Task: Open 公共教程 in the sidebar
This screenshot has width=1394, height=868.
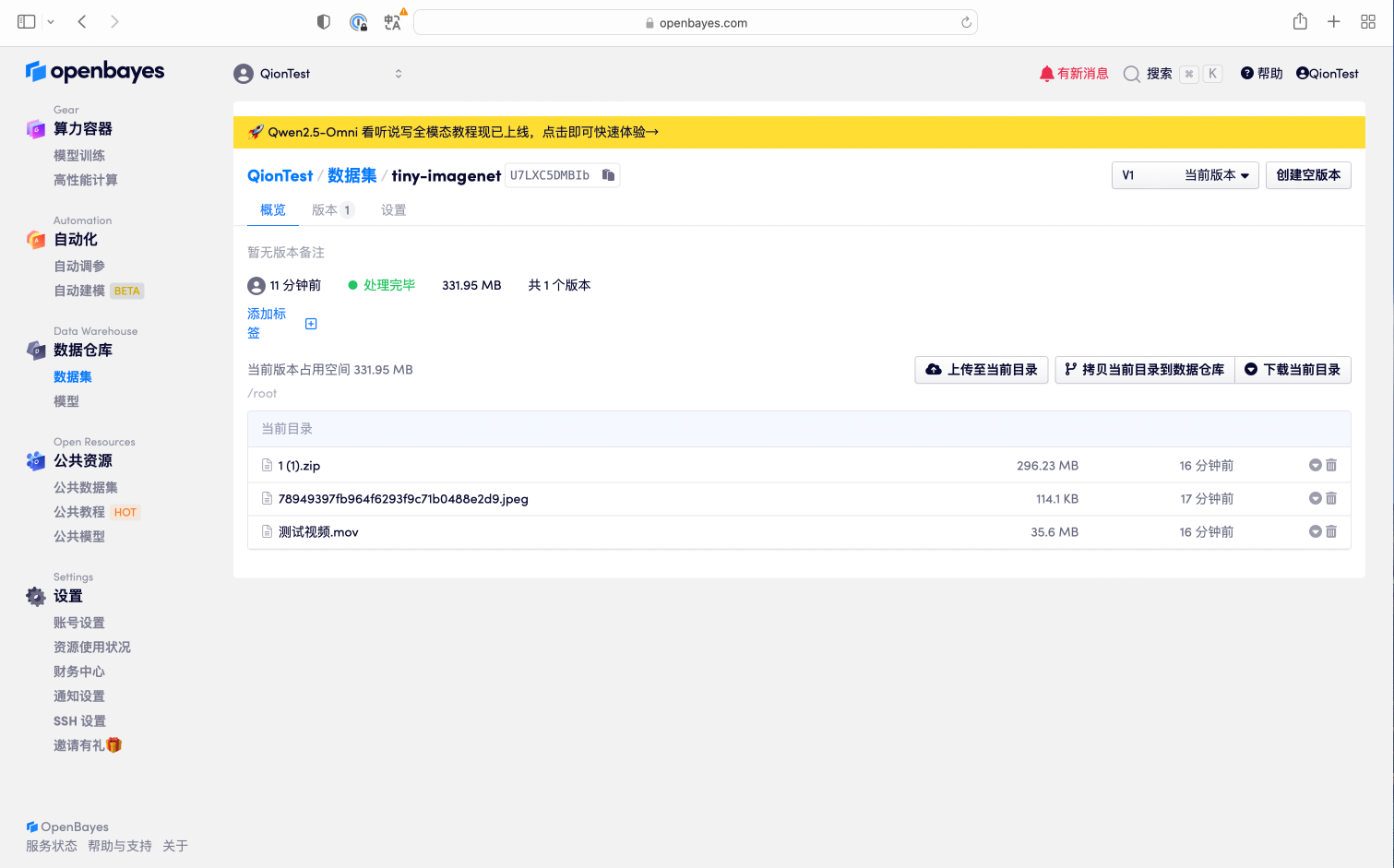Action: point(79,512)
